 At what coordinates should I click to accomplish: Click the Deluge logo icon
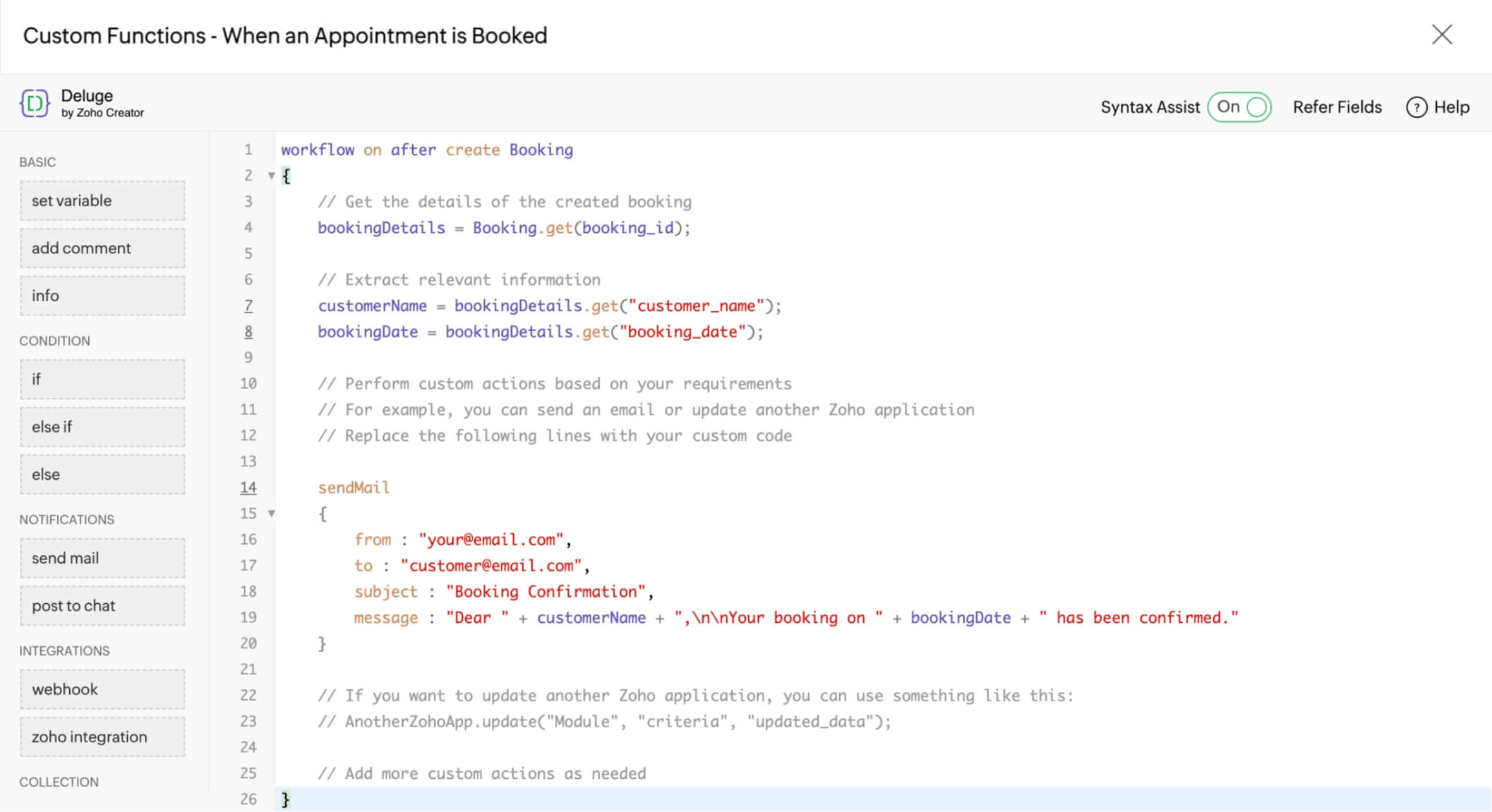[35, 104]
